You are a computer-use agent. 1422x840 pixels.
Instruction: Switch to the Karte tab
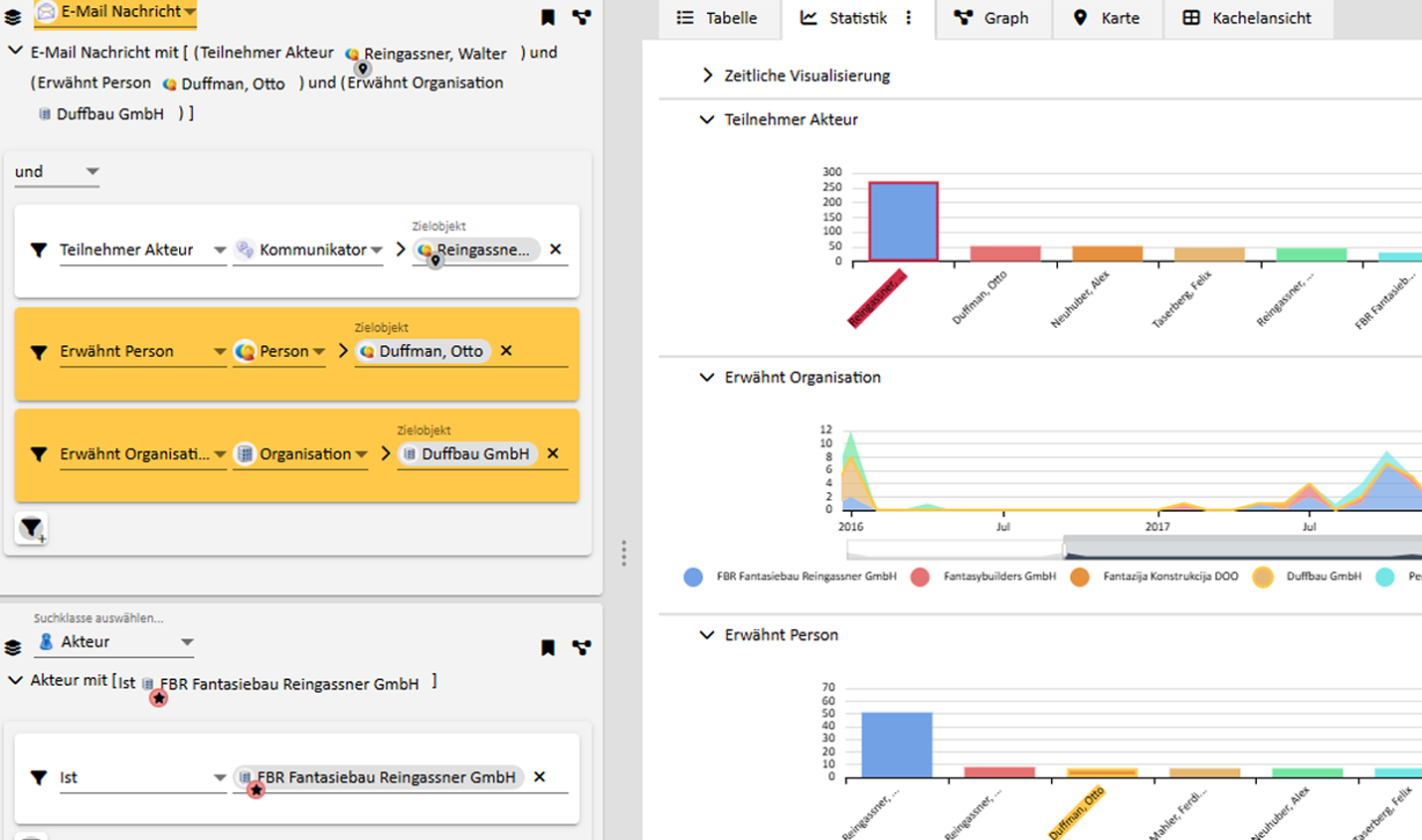click(x=1107, y=18)
